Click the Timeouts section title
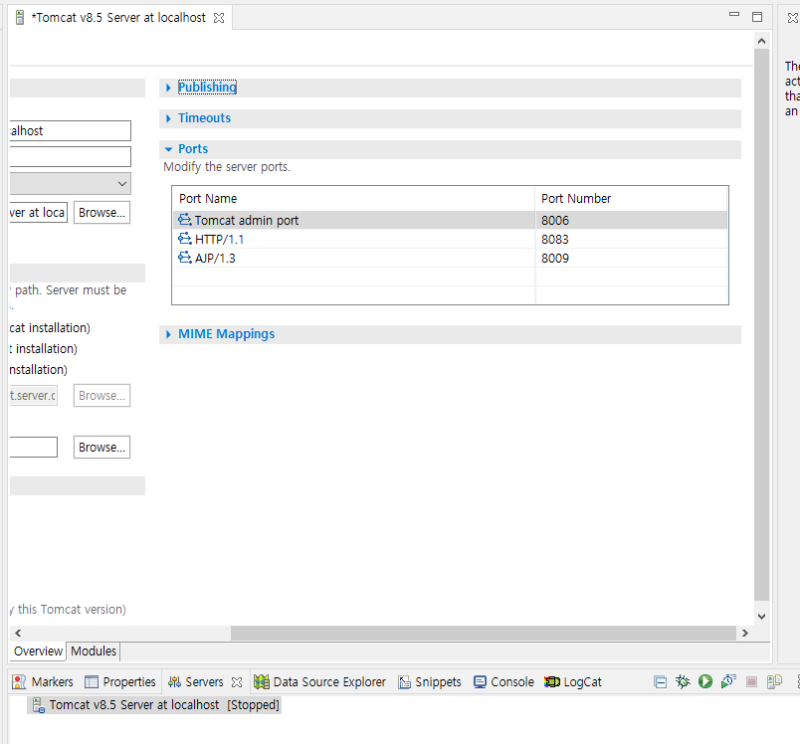The image size is (800, 744). click(204, 118)
